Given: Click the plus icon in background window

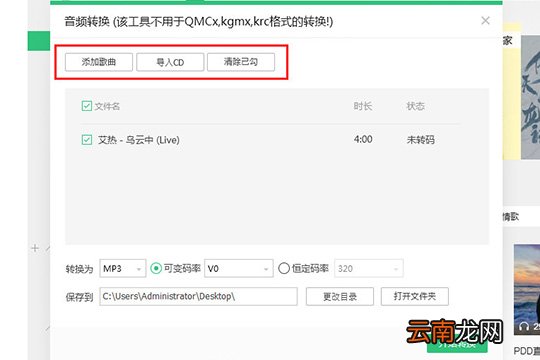Looking at the screenshot, I should pos(35,248).
